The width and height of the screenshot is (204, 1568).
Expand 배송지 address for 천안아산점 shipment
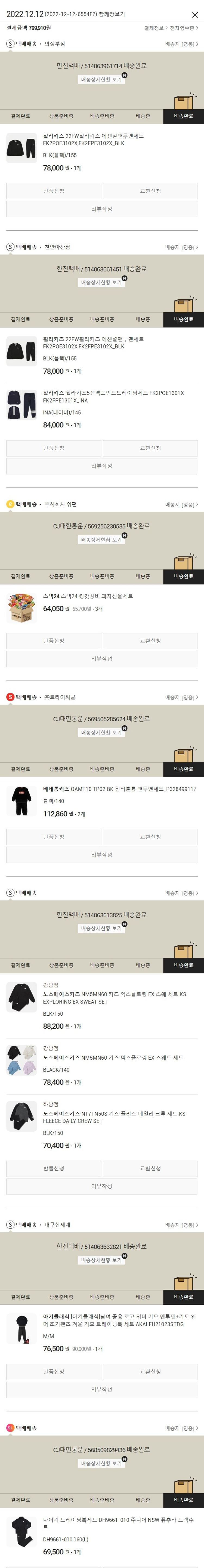pyautogui.click(x=181, y=248)
